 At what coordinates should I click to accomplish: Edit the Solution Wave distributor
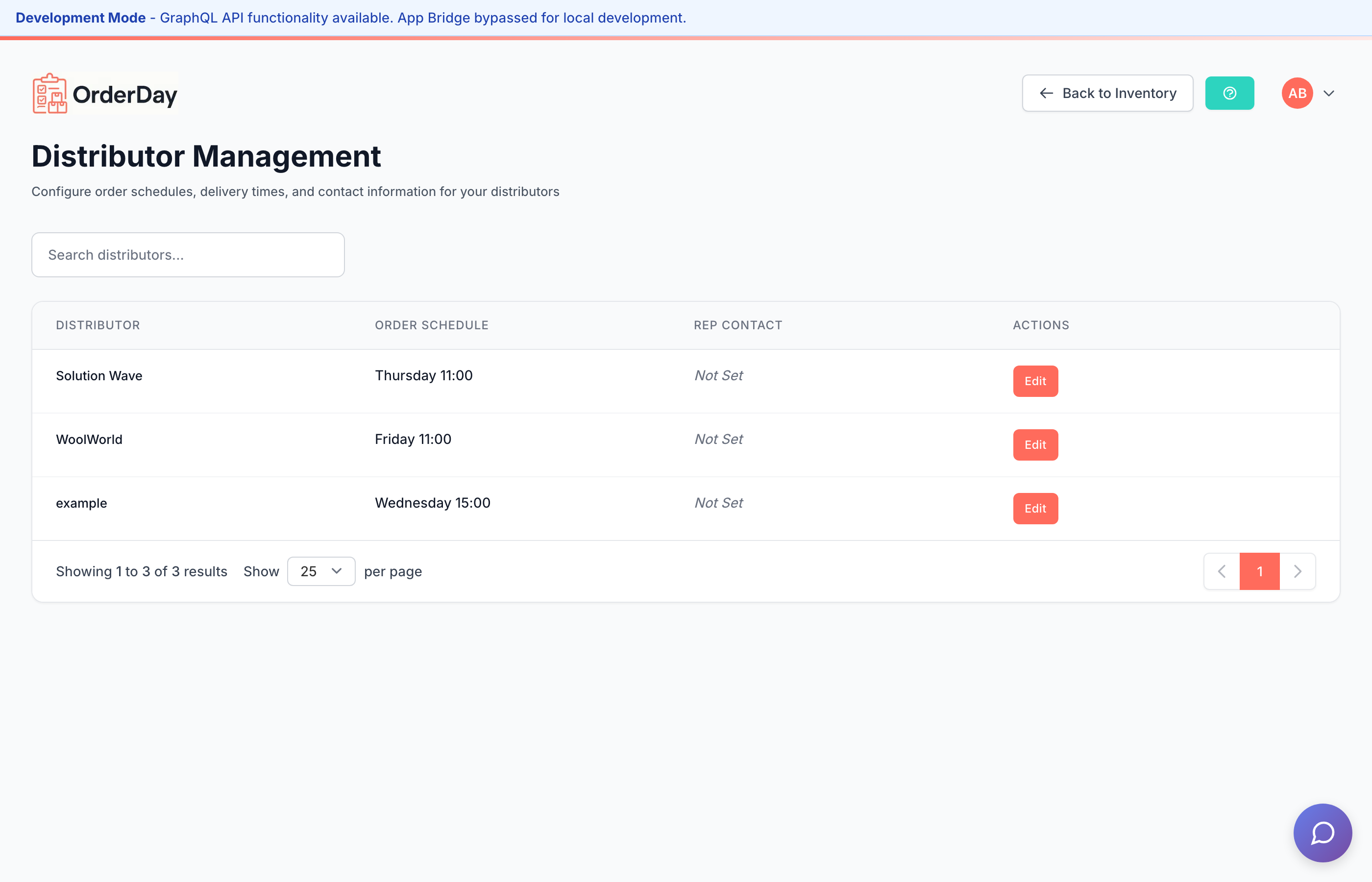tap(1035, 381)
